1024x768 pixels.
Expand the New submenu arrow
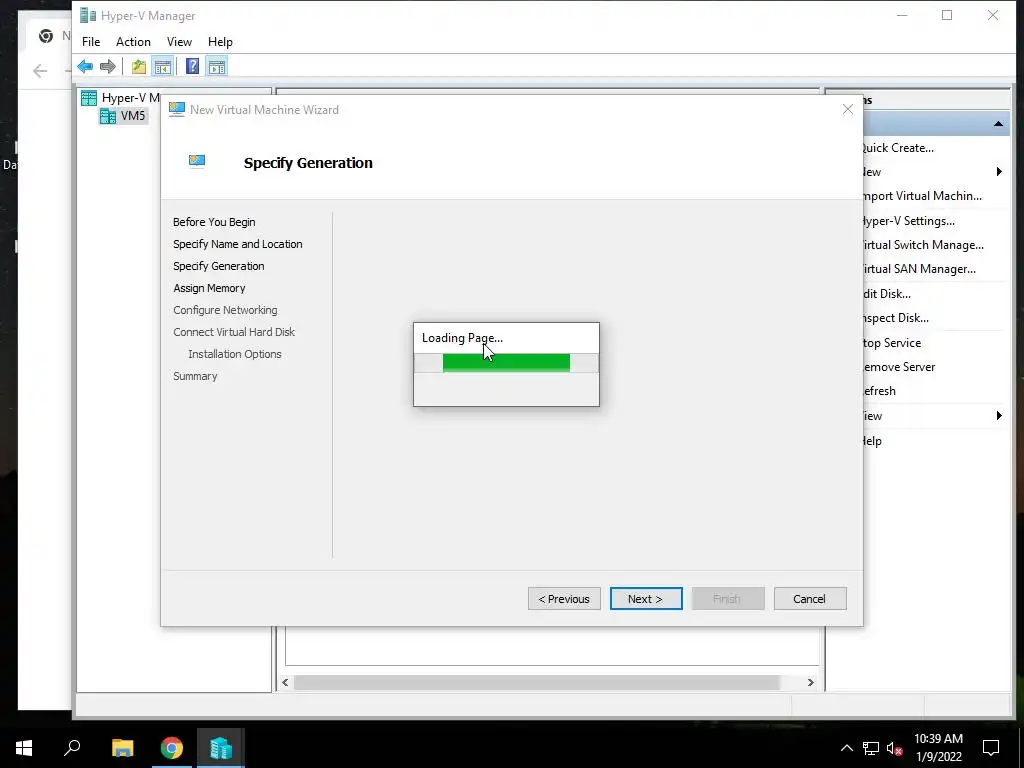coord(999,172)
